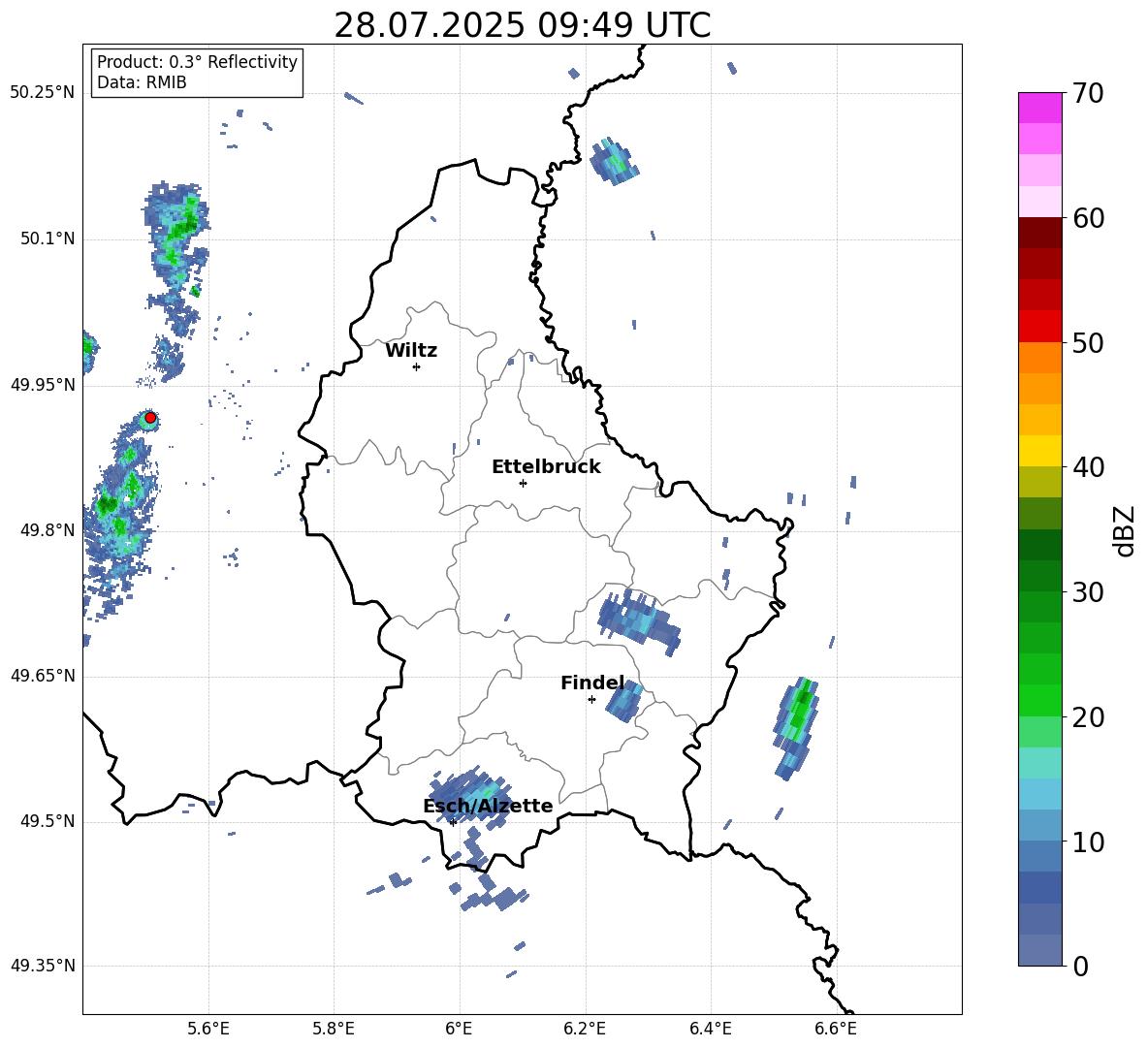
Task: Click the 6°E longitude tick label
Action: tap(459, 1029)
